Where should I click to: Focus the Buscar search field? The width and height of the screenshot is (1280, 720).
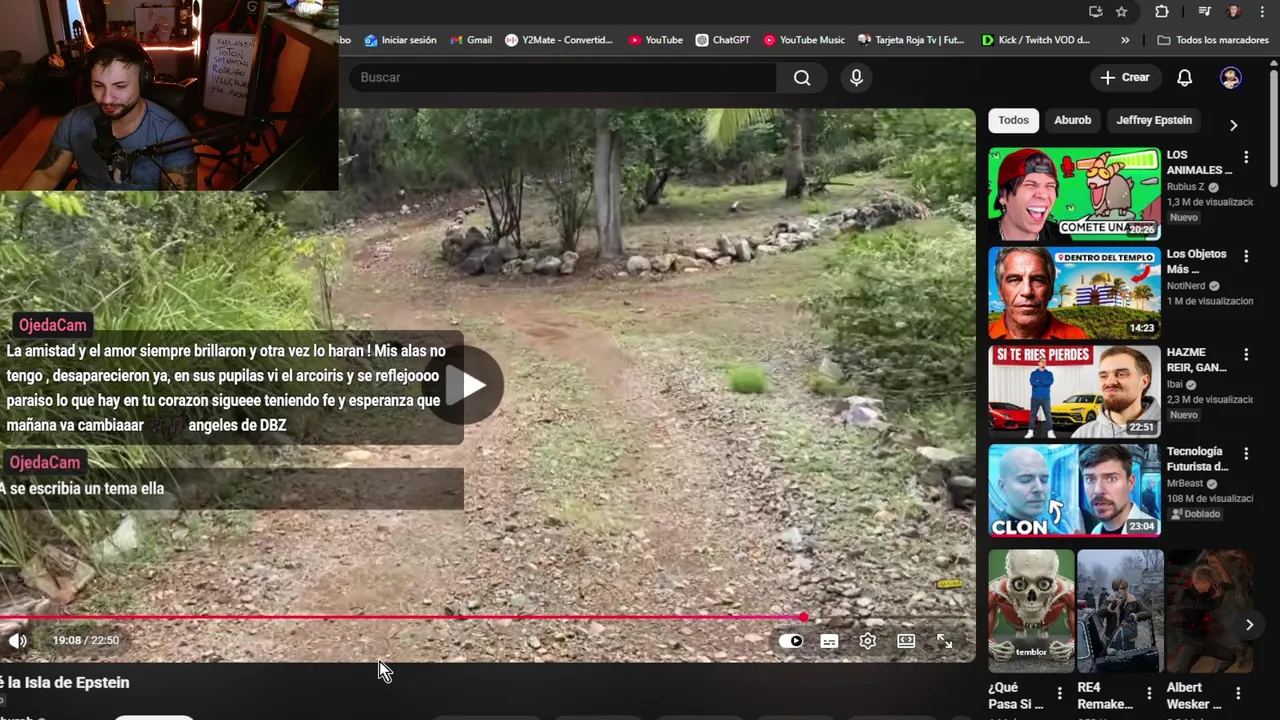[562, 77]
